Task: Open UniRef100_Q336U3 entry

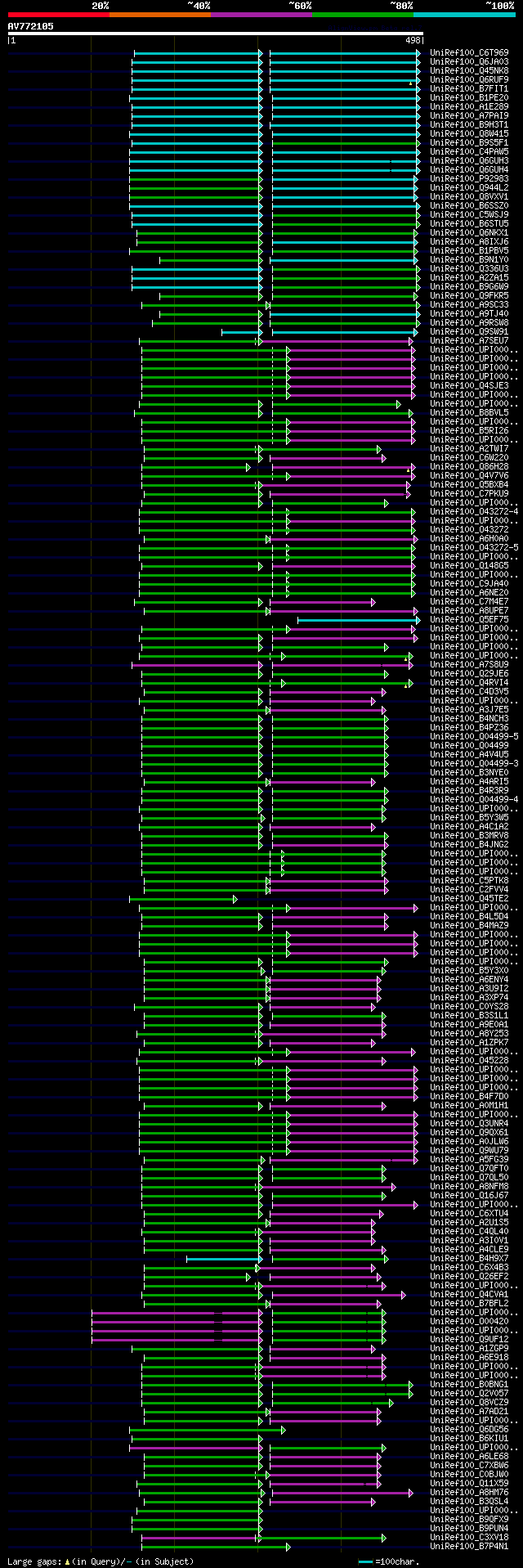Action: pyautogui.click(x=469, y=268)
